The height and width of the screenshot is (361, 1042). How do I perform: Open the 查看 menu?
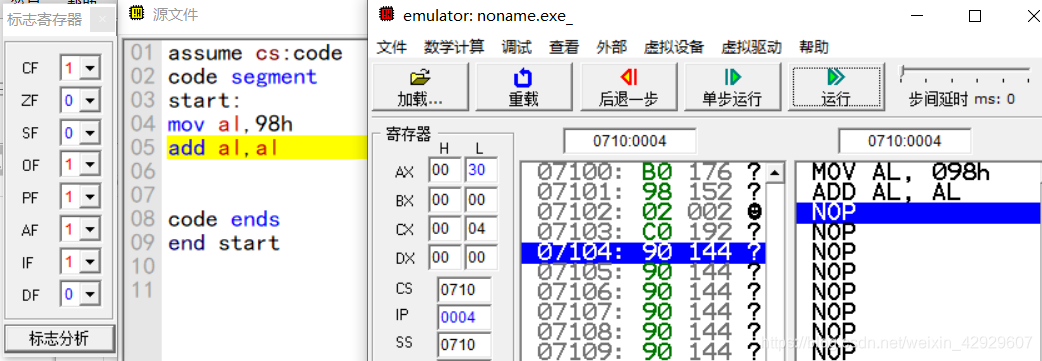coord(564,47)
